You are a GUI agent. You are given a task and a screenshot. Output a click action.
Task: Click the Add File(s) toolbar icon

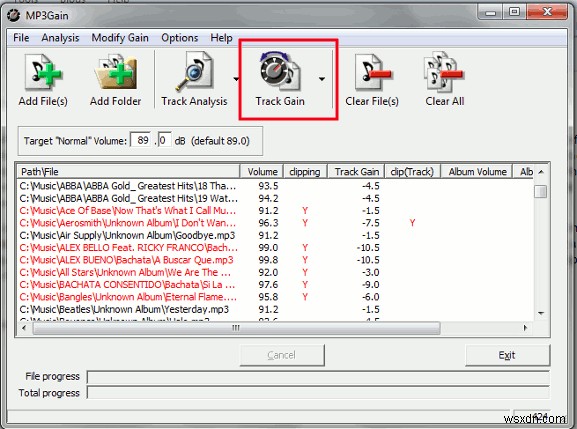[x=43, y=72]
